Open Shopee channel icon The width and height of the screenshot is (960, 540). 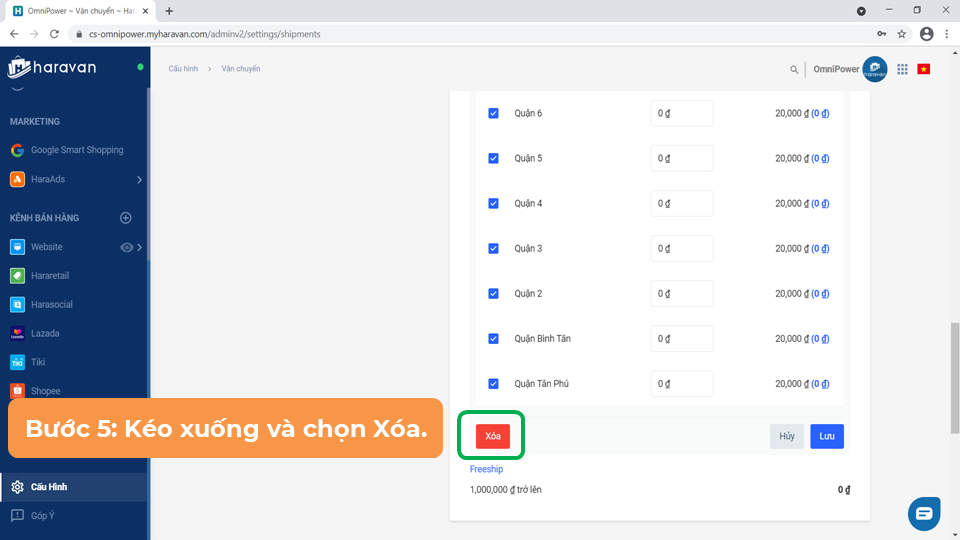pyautogui.click(x=17, y=391)
